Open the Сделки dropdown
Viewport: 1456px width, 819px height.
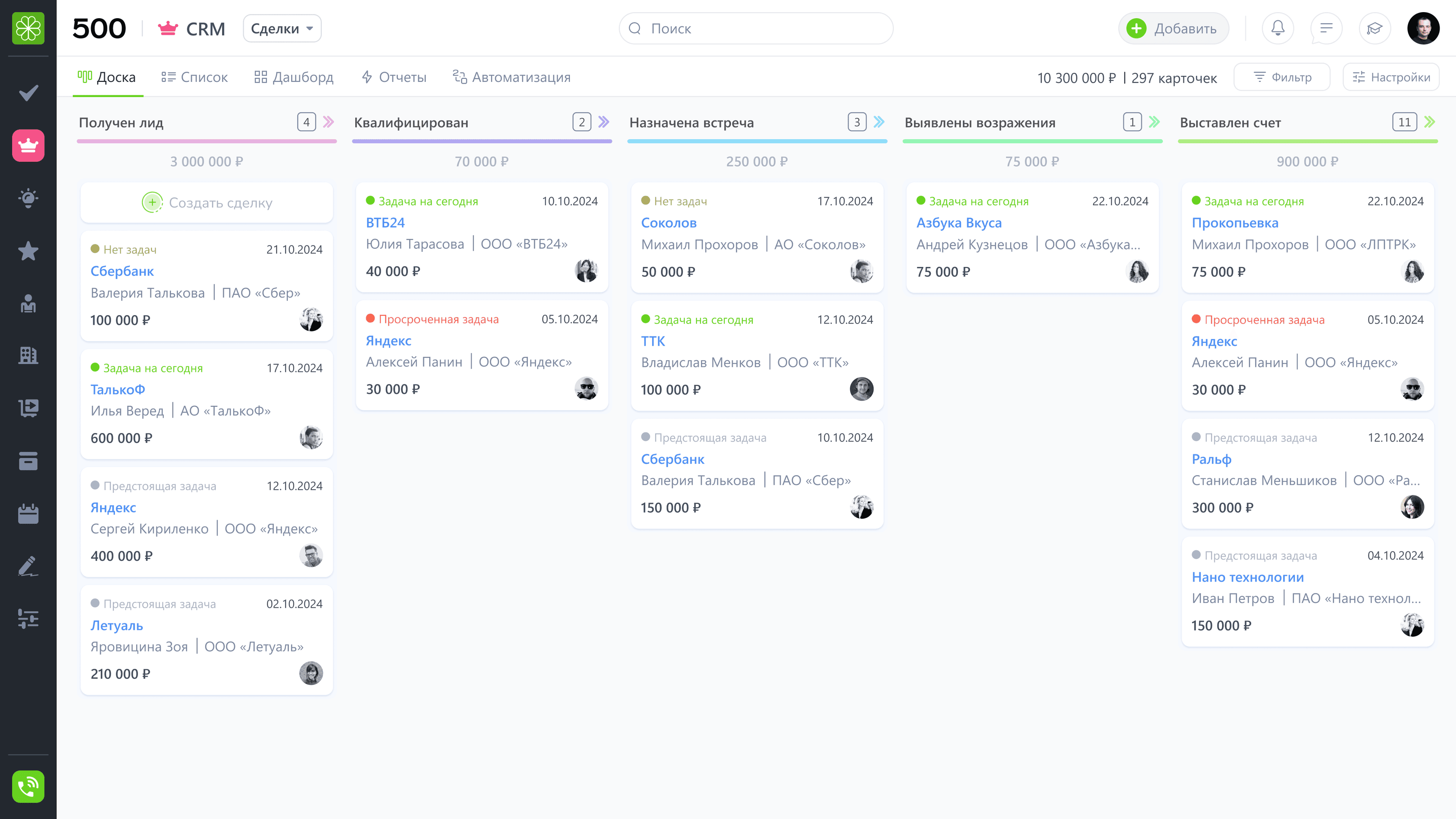tap(282, 28)
